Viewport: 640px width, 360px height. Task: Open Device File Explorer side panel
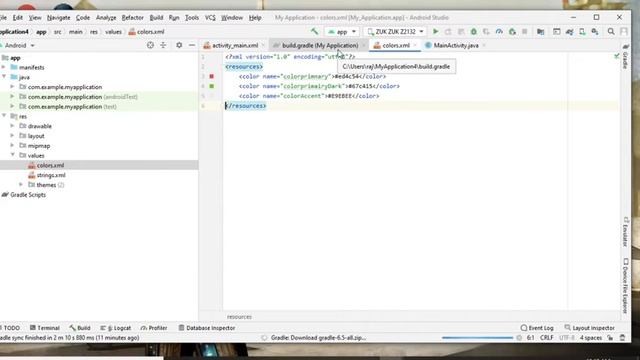[x=625, y=286]
